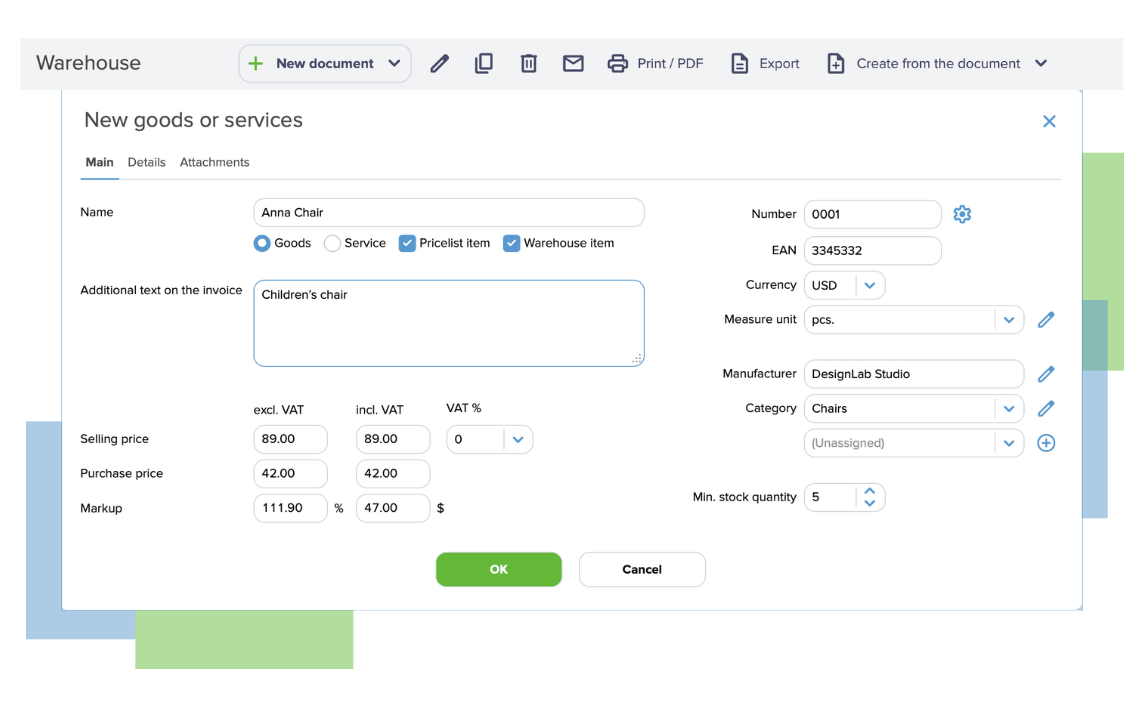1144x728 pixels.
Task: Toggle the Warehouse item checkbox
Action: (x=511, y=243)
